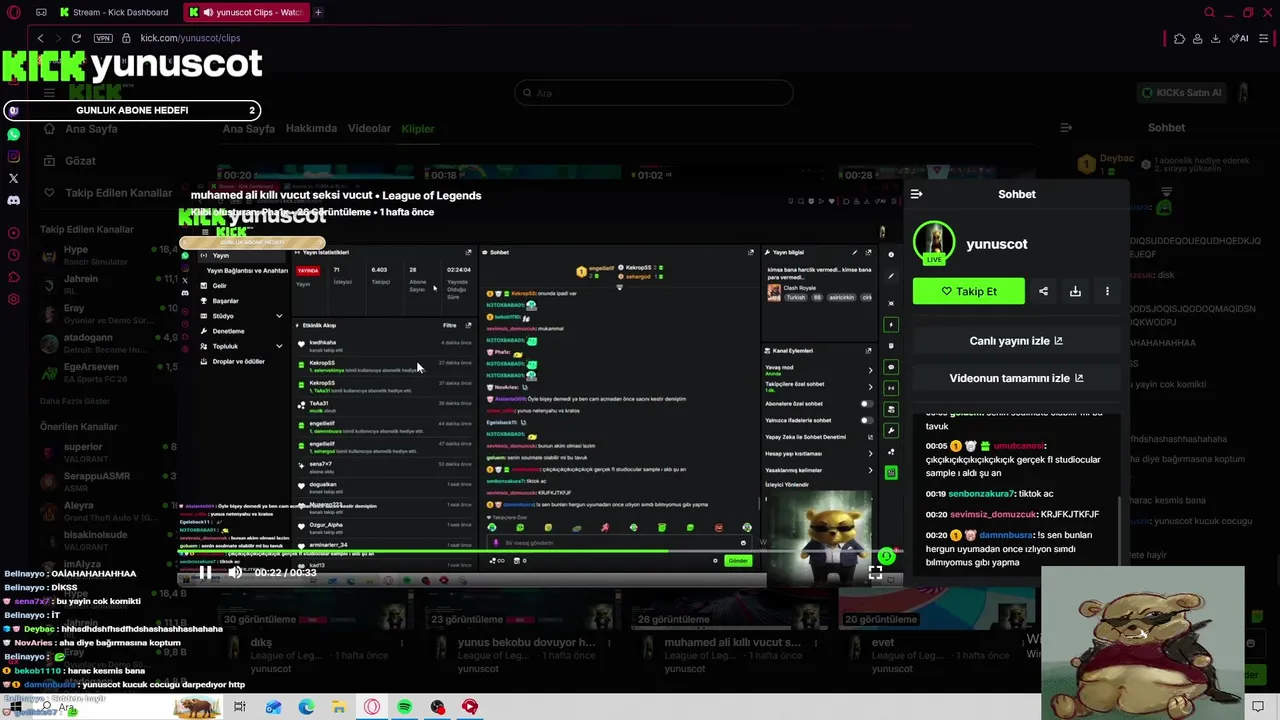Mute the clip with the speaker icon
Viewport: 1280px width, 720px height.
coord(235,572)
